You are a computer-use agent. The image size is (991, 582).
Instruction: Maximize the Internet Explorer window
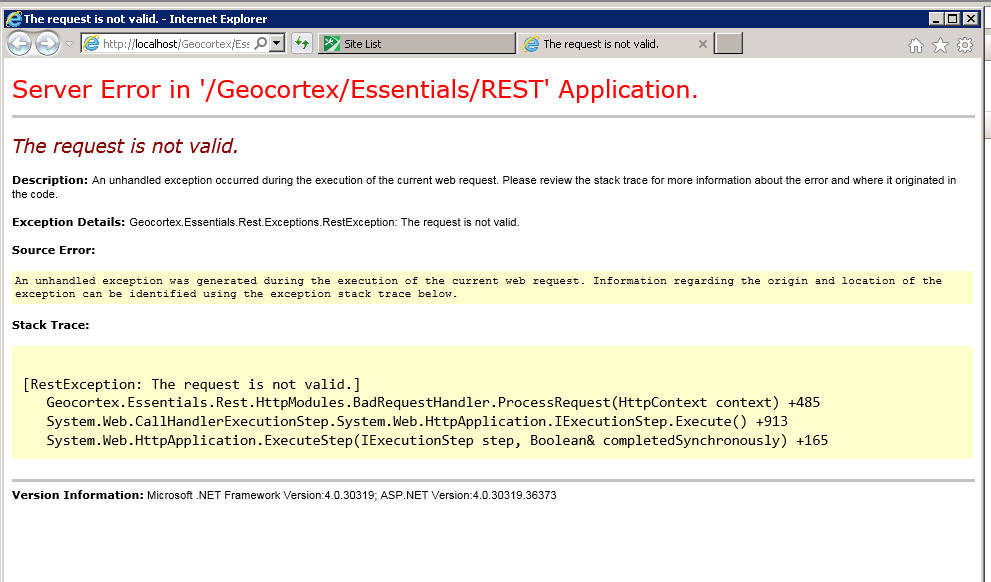pyautogui.click(x=952, y=19)
